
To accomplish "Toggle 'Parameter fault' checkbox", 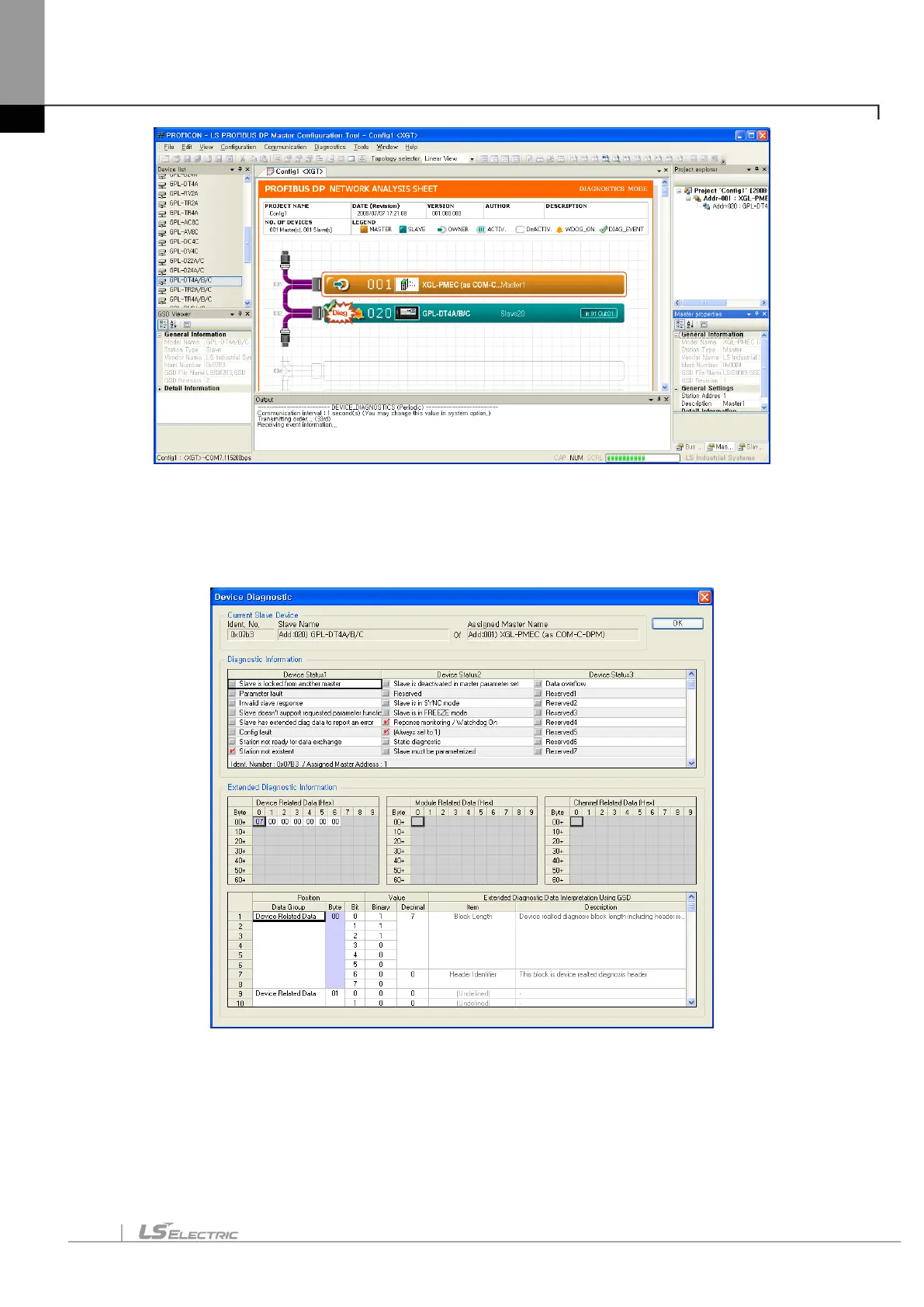I will (x=232, y=694).
